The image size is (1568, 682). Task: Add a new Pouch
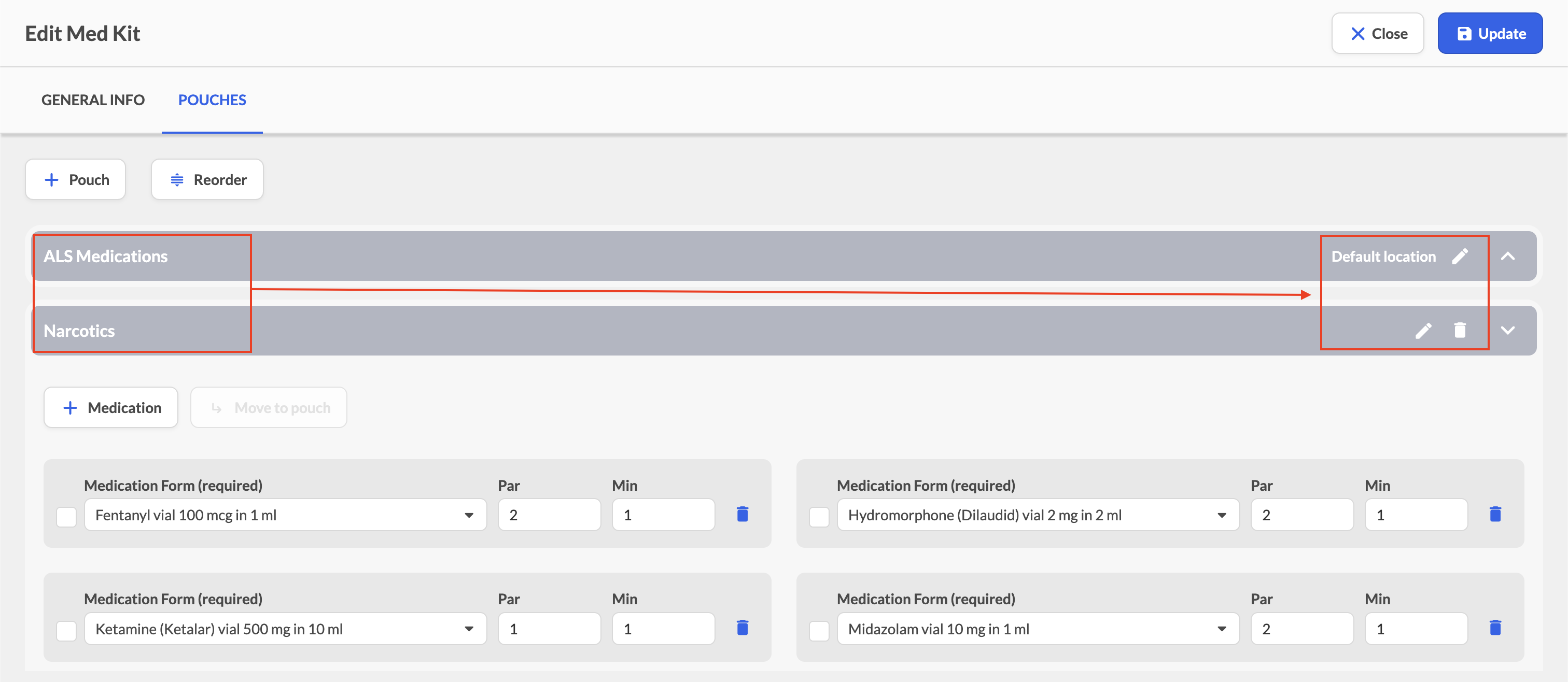click(x=76, y=179)
